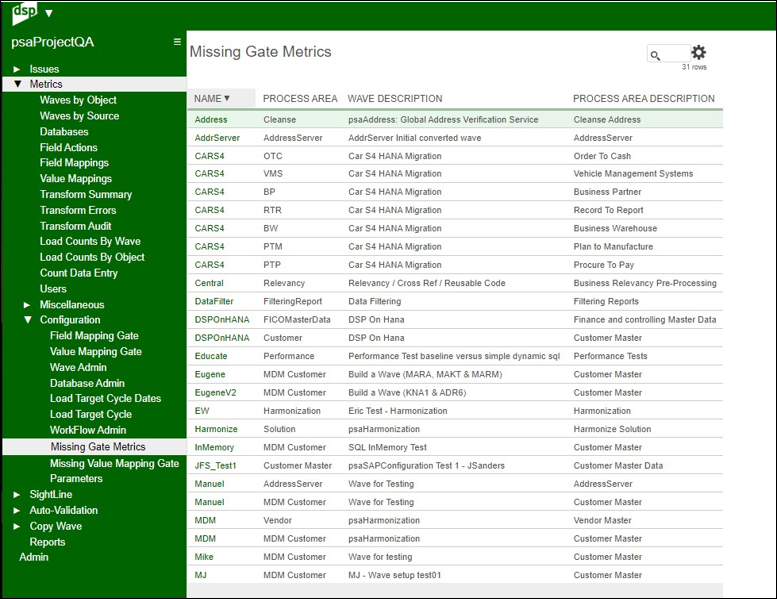Open the dropdown arrow beside dsp logo
Screen dimensions: 777x599
pos(49,13)
